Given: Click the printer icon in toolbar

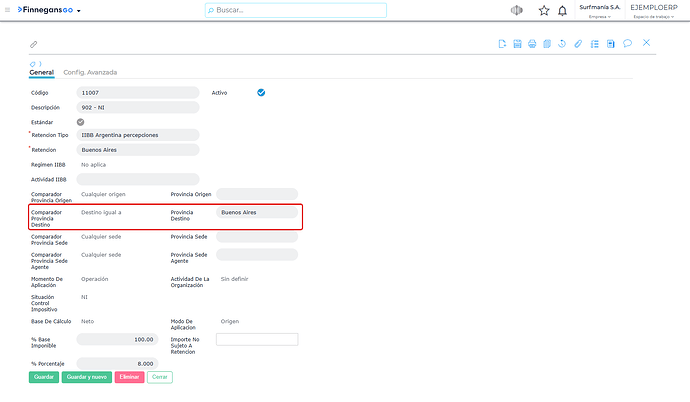Looking at the screenshot, I should tap(532, 44).
